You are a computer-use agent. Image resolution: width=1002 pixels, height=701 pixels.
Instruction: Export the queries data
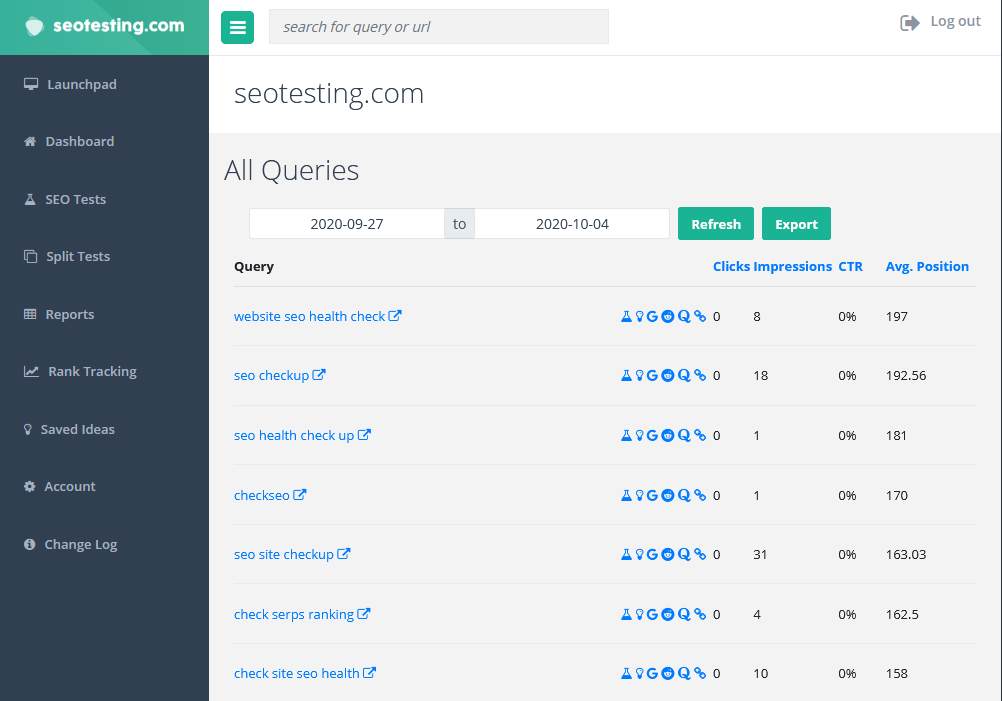point(796,223)
